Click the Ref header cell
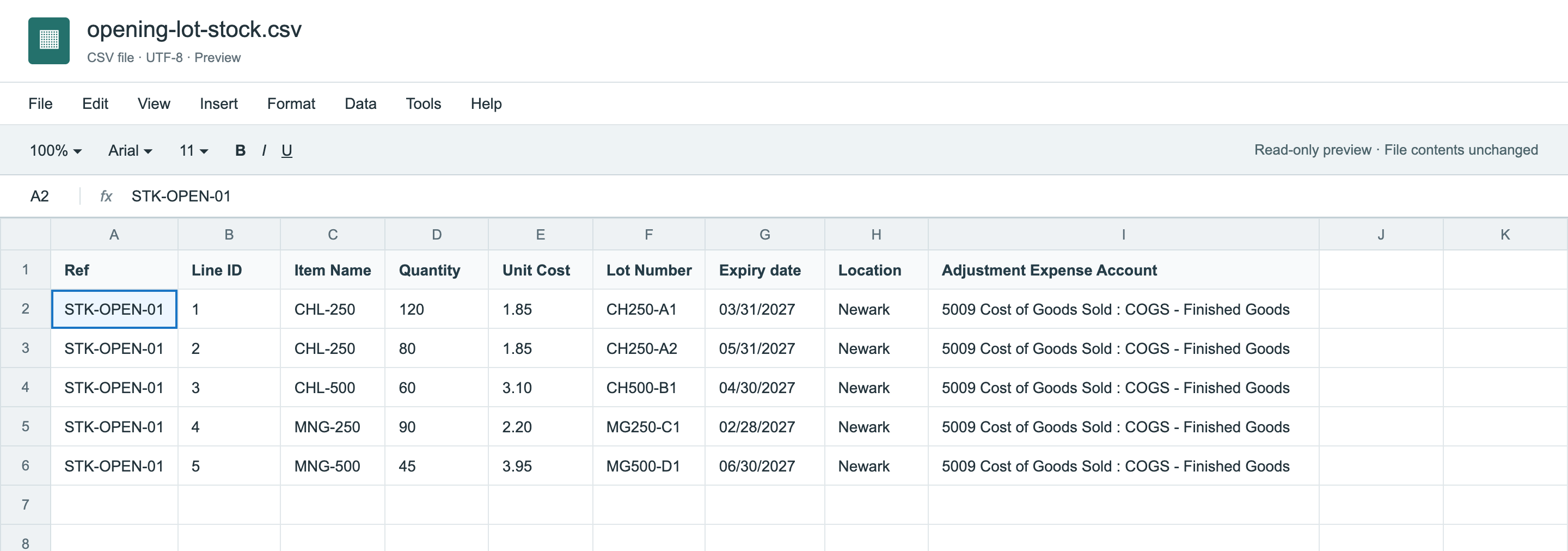1568x551 pixels. [x=114, y=270]
